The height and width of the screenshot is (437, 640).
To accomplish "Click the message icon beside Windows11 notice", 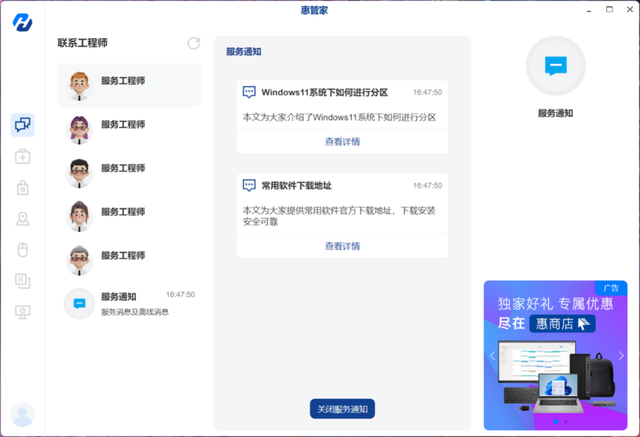I will [249, 92].
